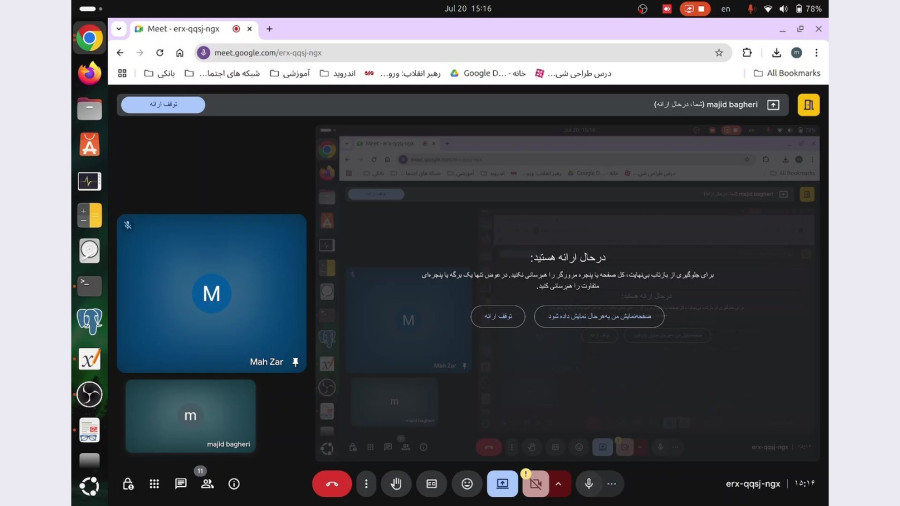Open audio options ellipsis next to microphone
The width and height of the screenshot is (900, 506).
click(x=612, y=484)
